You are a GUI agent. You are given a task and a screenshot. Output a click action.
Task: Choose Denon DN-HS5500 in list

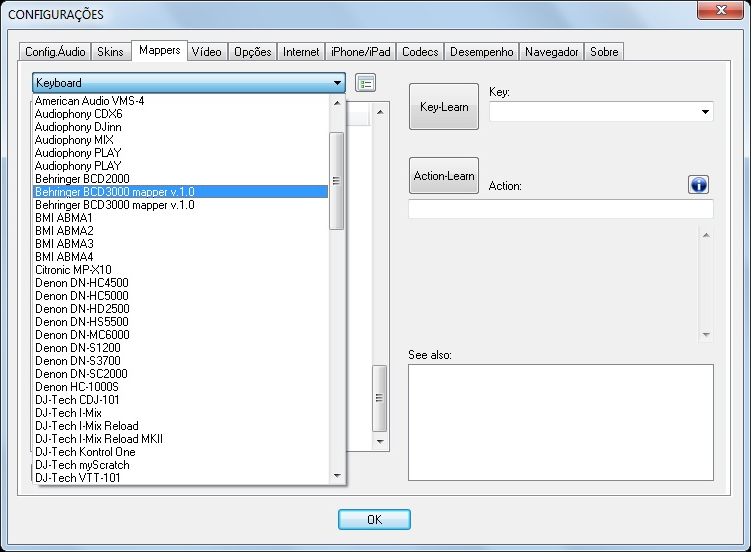click(181, 322)
